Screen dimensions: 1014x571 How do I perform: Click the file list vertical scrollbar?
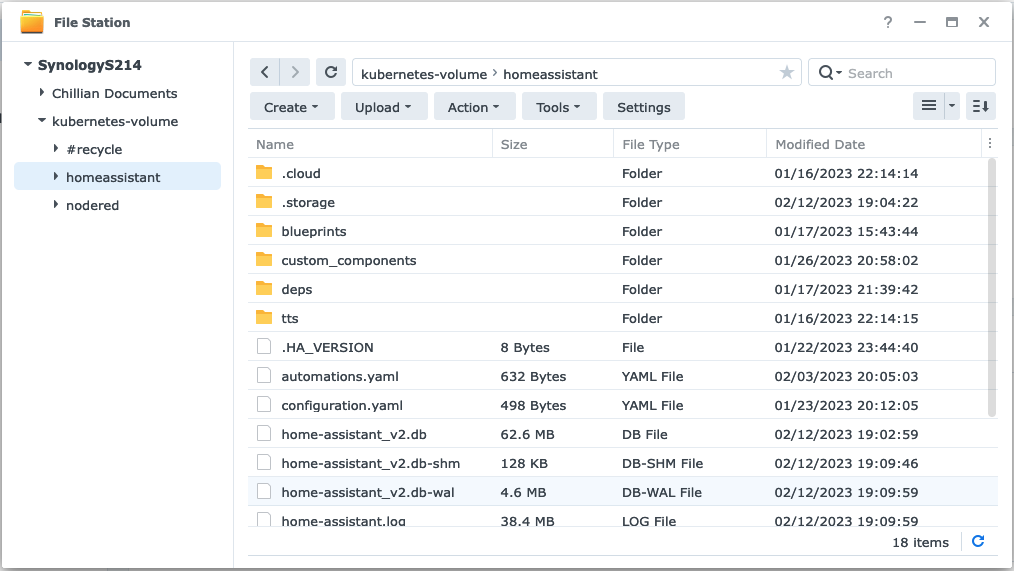pos(993,288)
